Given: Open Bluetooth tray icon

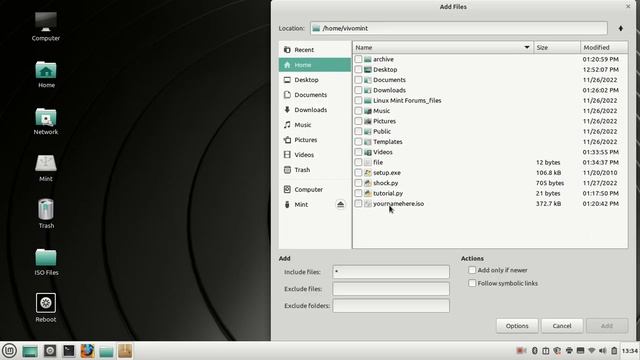Looking at the screenshot, I should click(x=534, y=351).
